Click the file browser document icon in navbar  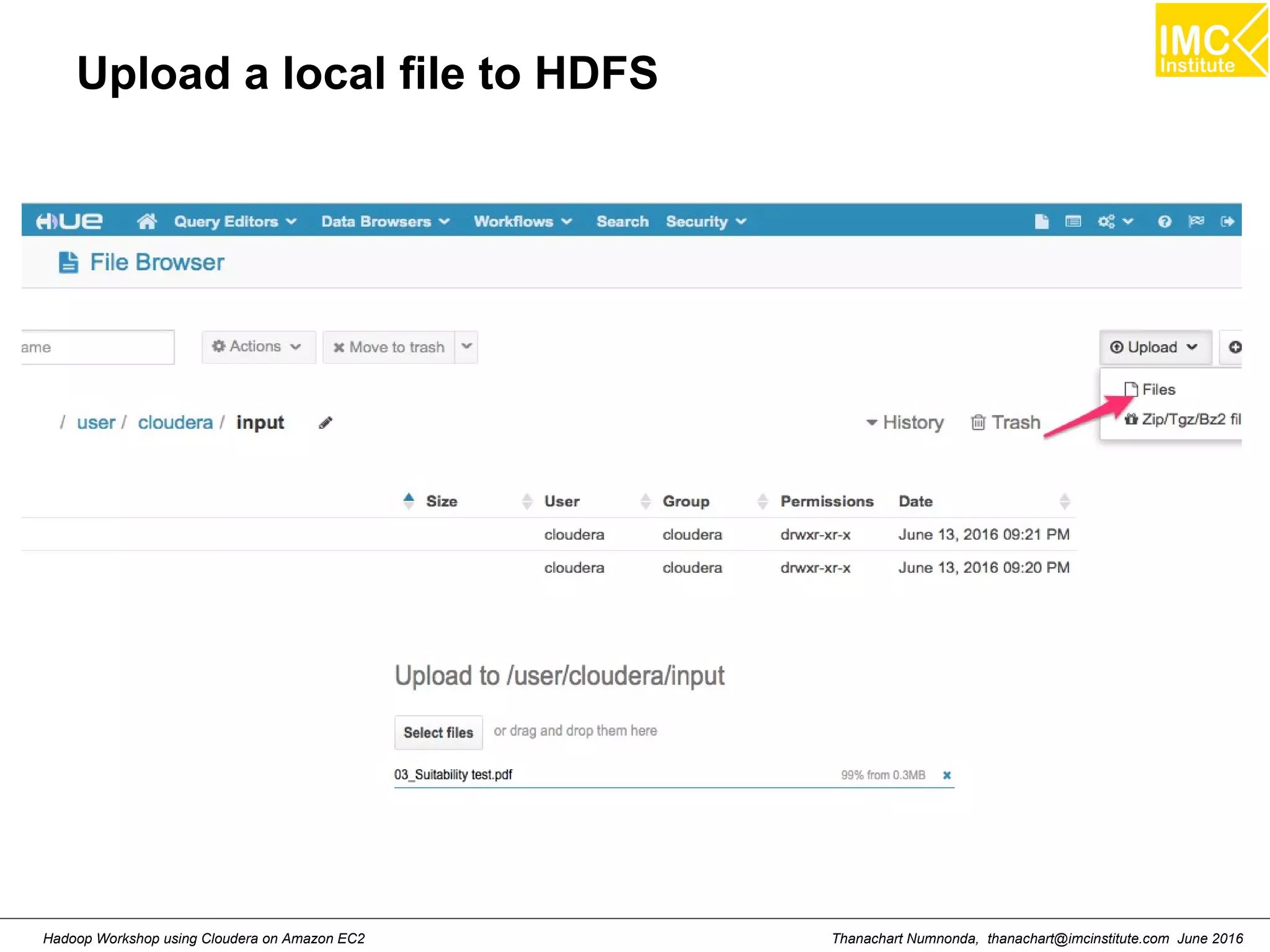pos(1042,221)
